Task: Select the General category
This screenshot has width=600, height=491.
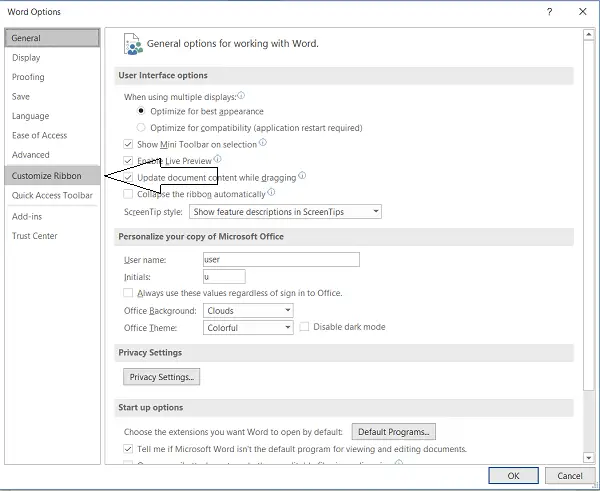Action: [52, 38]
